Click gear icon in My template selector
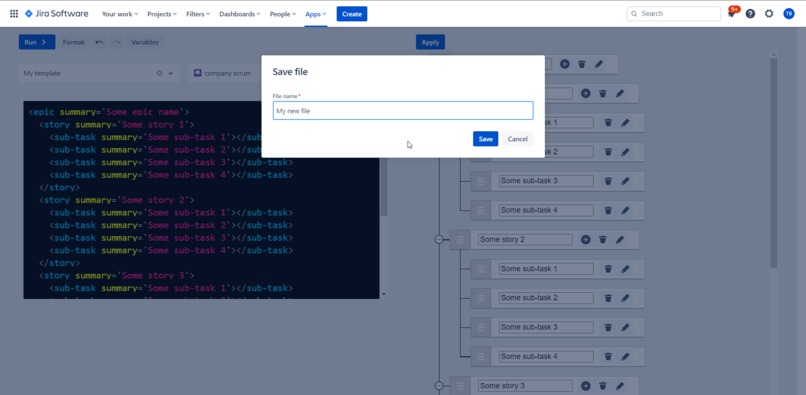The width and height of the screenshot is (806, 395). 159,74
